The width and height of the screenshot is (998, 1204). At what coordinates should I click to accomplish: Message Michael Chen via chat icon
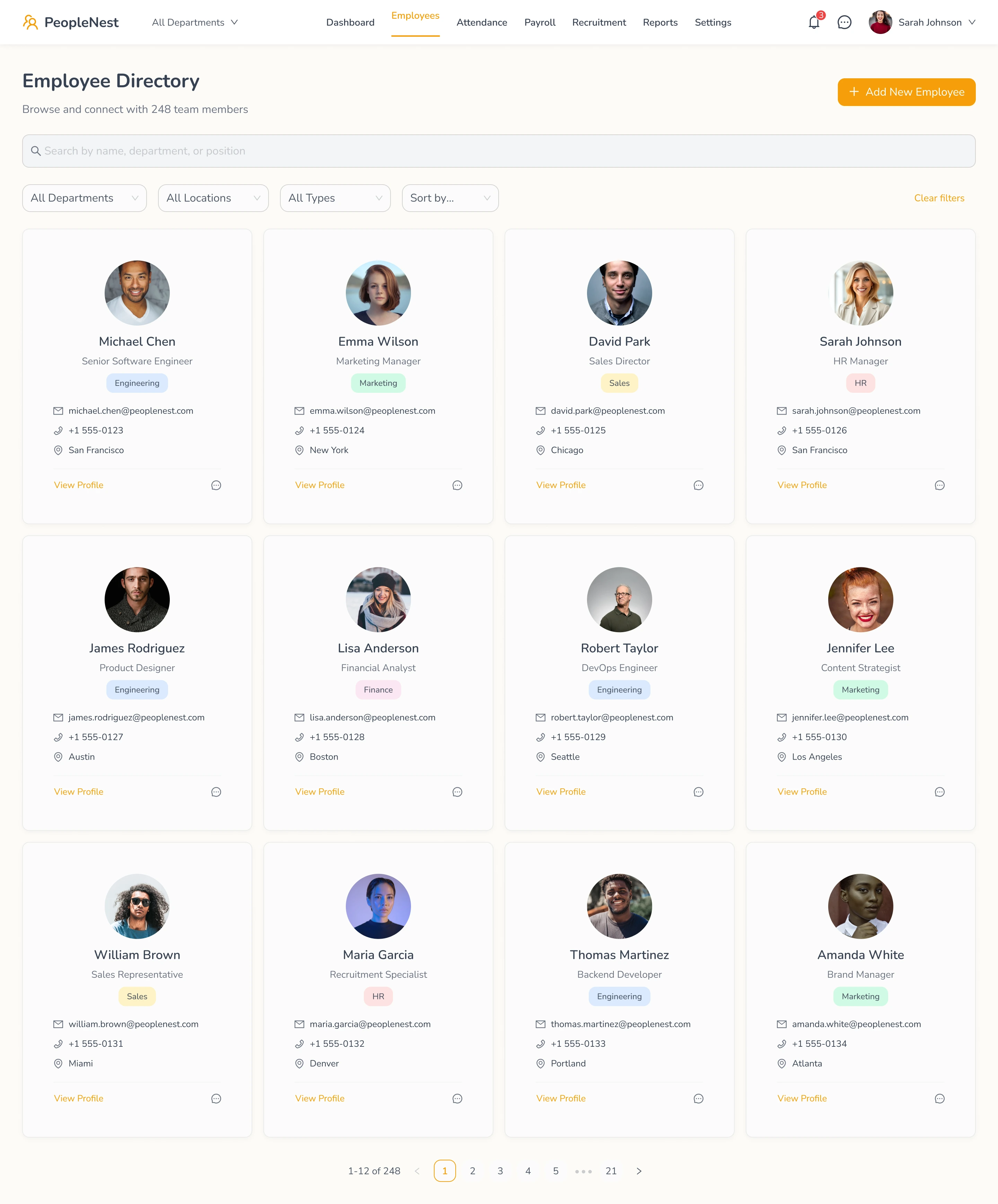[x=216, y=486]
